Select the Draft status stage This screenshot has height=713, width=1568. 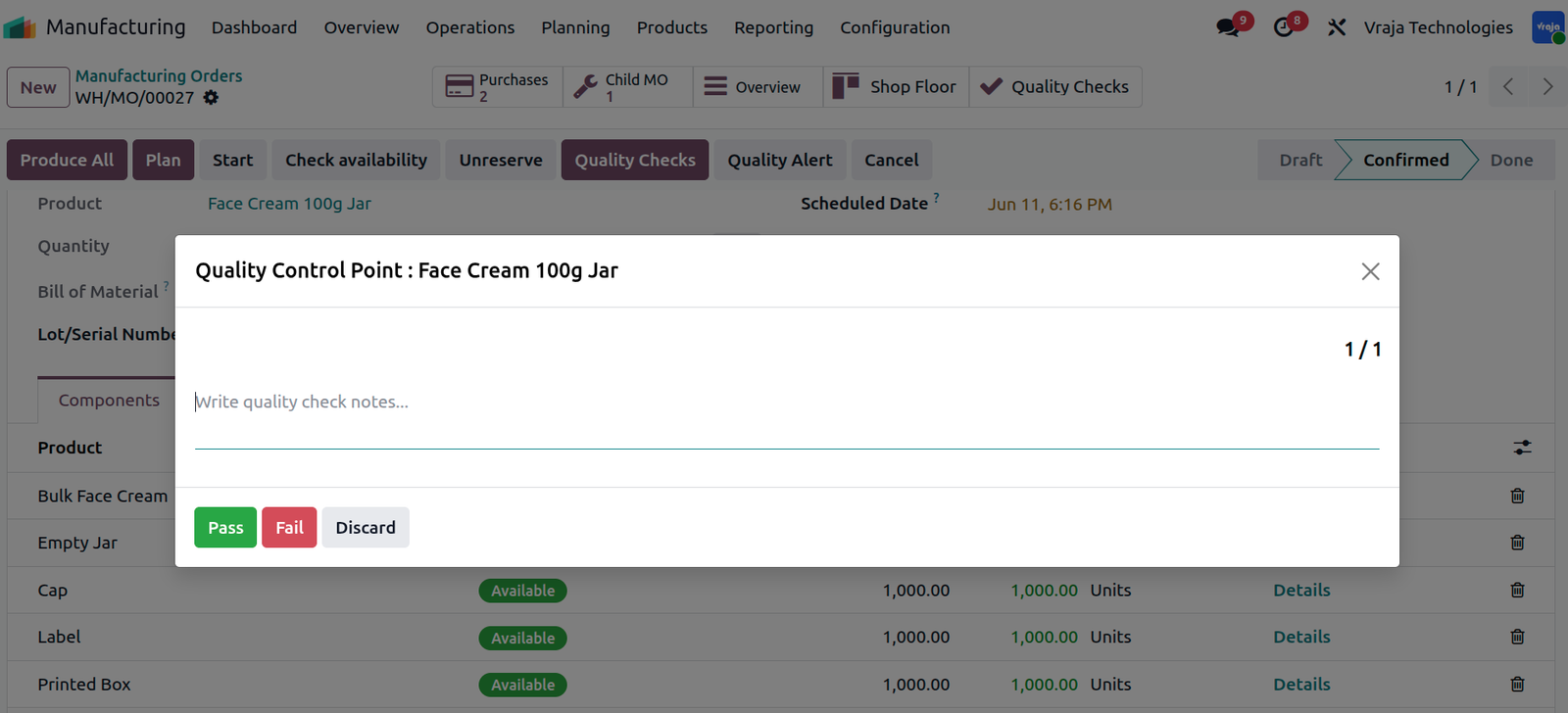click(1300, 160)
